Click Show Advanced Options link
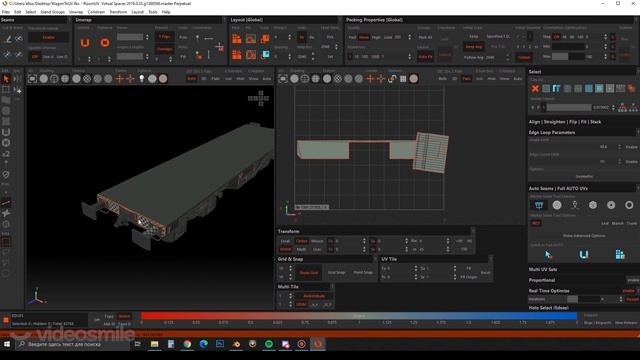This screenshot has width=640, height=360. (x=584, y=236)
